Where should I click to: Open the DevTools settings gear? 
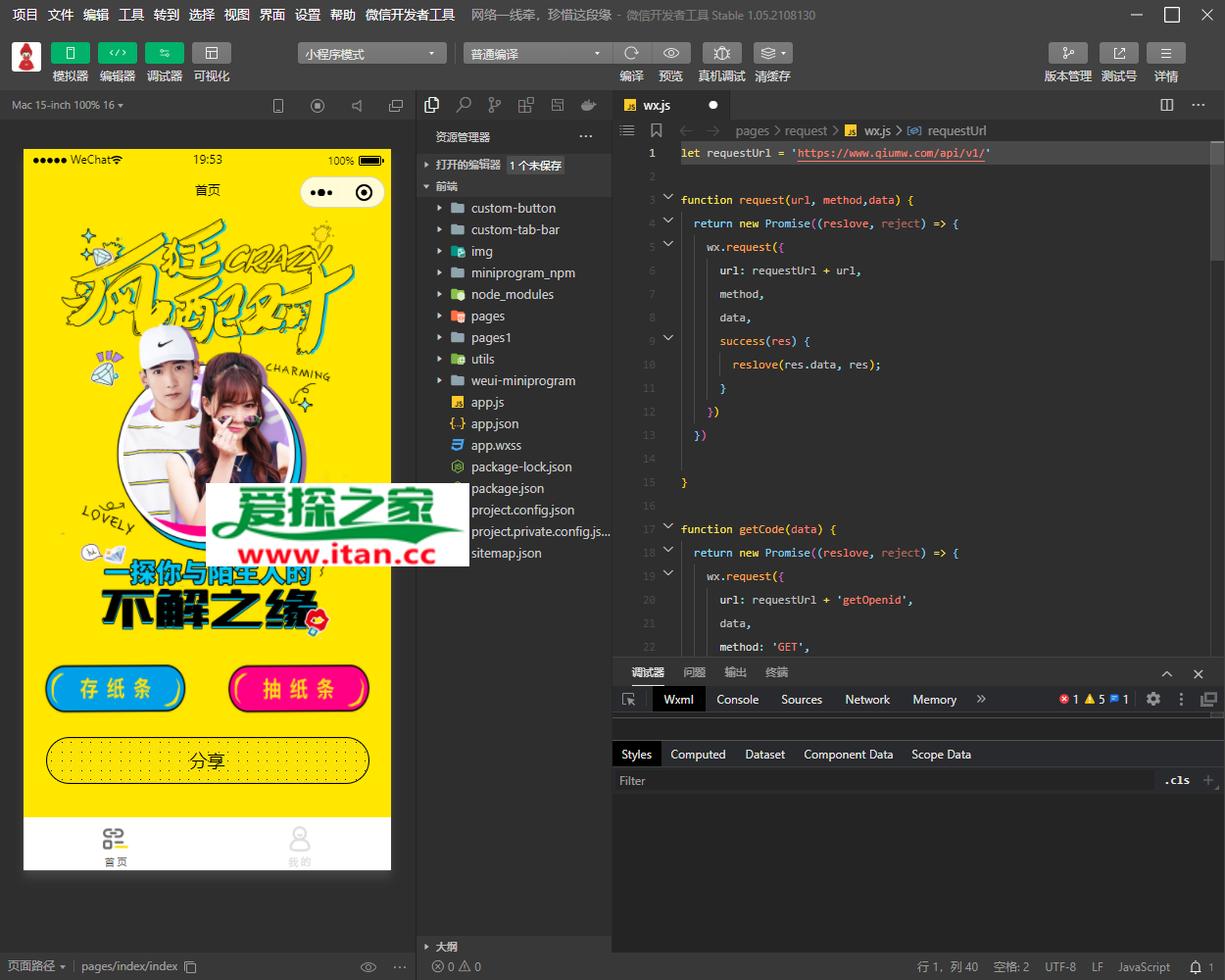pos(1153,699)
